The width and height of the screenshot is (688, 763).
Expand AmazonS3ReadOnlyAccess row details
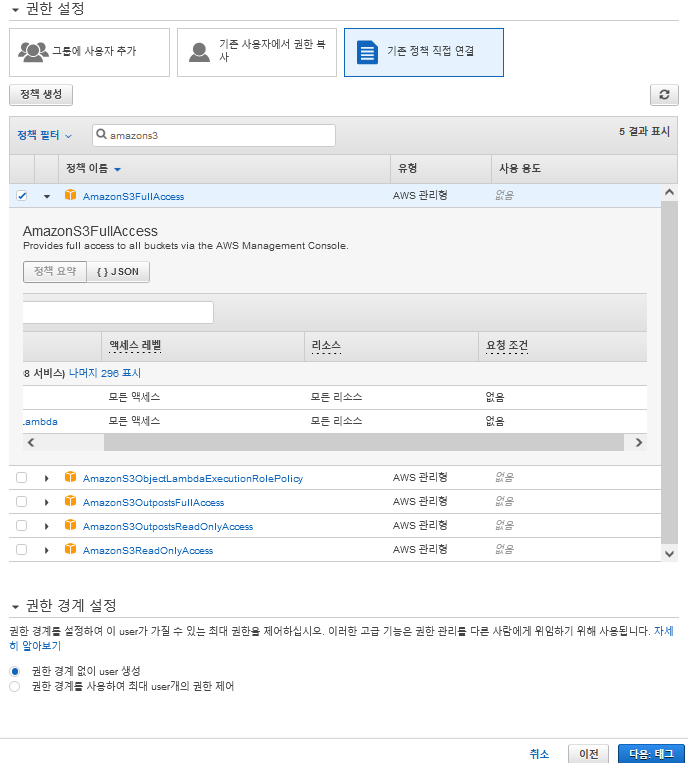(47, 550)
